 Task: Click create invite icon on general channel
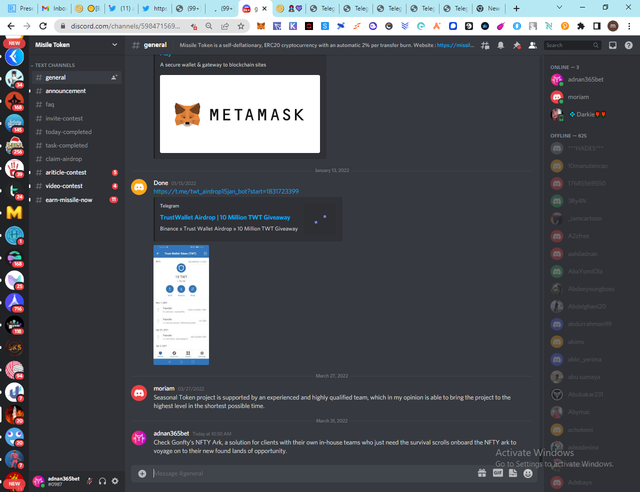(114, 78)
